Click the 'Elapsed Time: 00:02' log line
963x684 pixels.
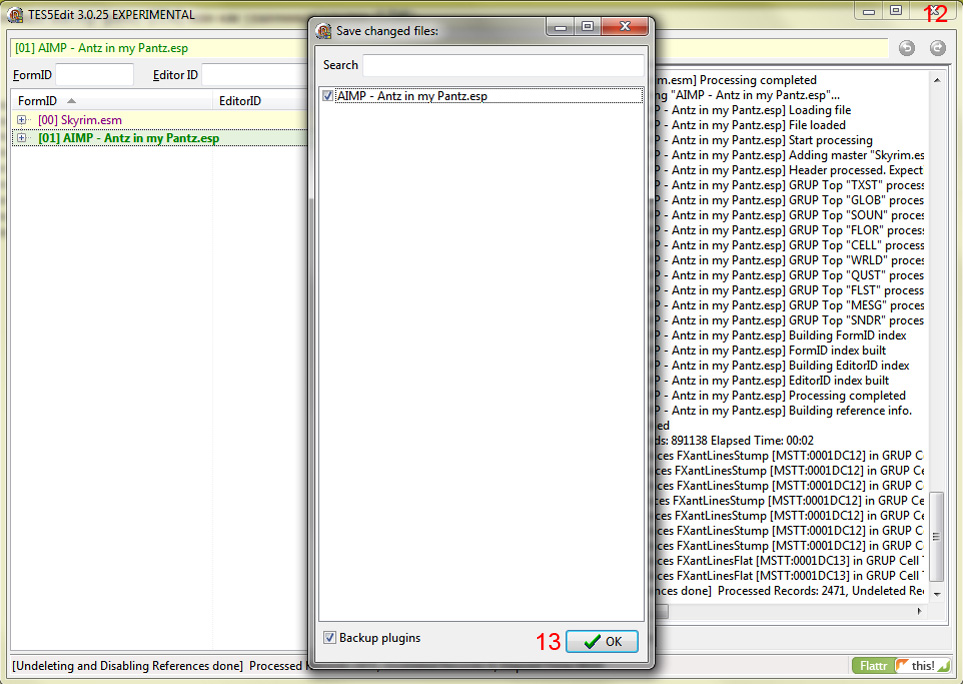click(x=735, y=440)
